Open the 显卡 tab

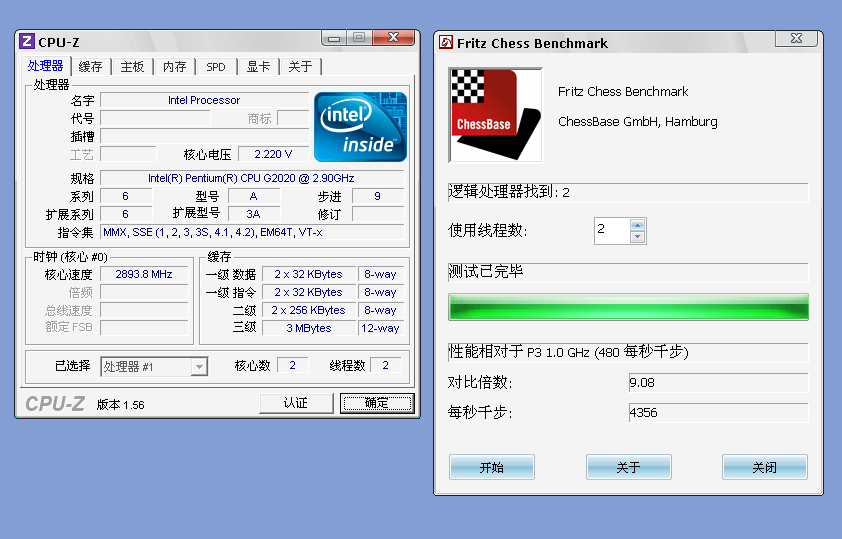tap(258, 67)
